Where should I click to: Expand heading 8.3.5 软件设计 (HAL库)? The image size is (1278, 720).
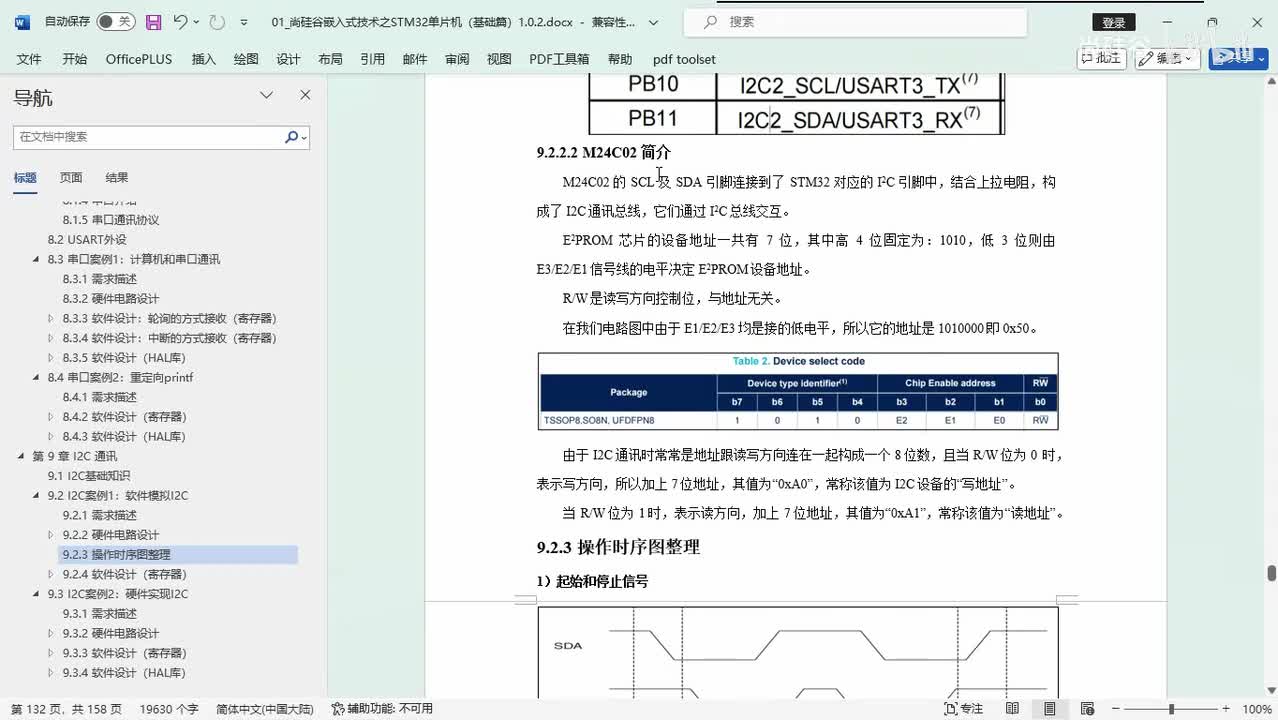51,358
